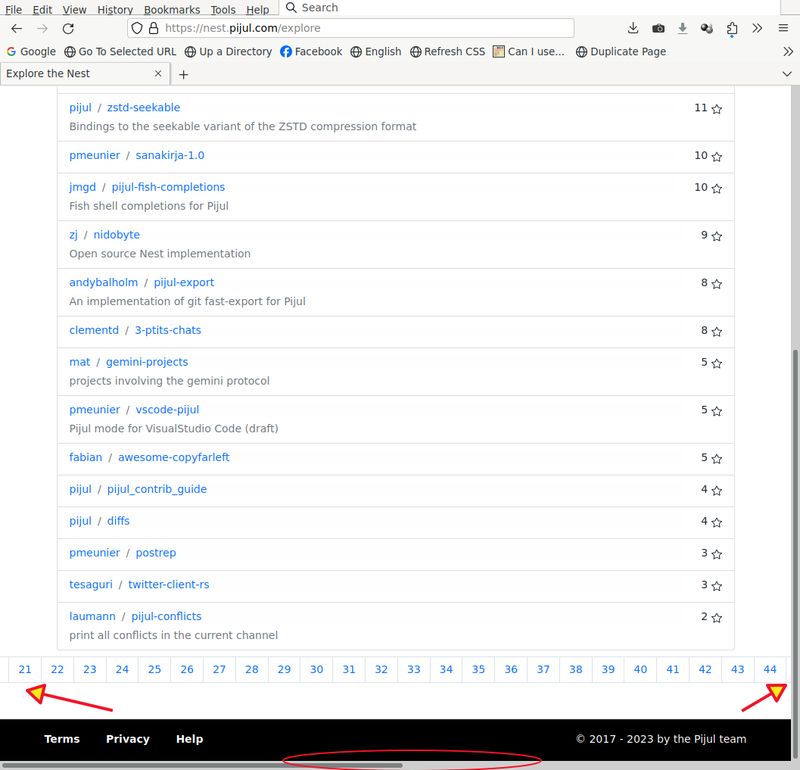Go to pagination page 21
Screen dimensions: 800x770
coord(24,669)
